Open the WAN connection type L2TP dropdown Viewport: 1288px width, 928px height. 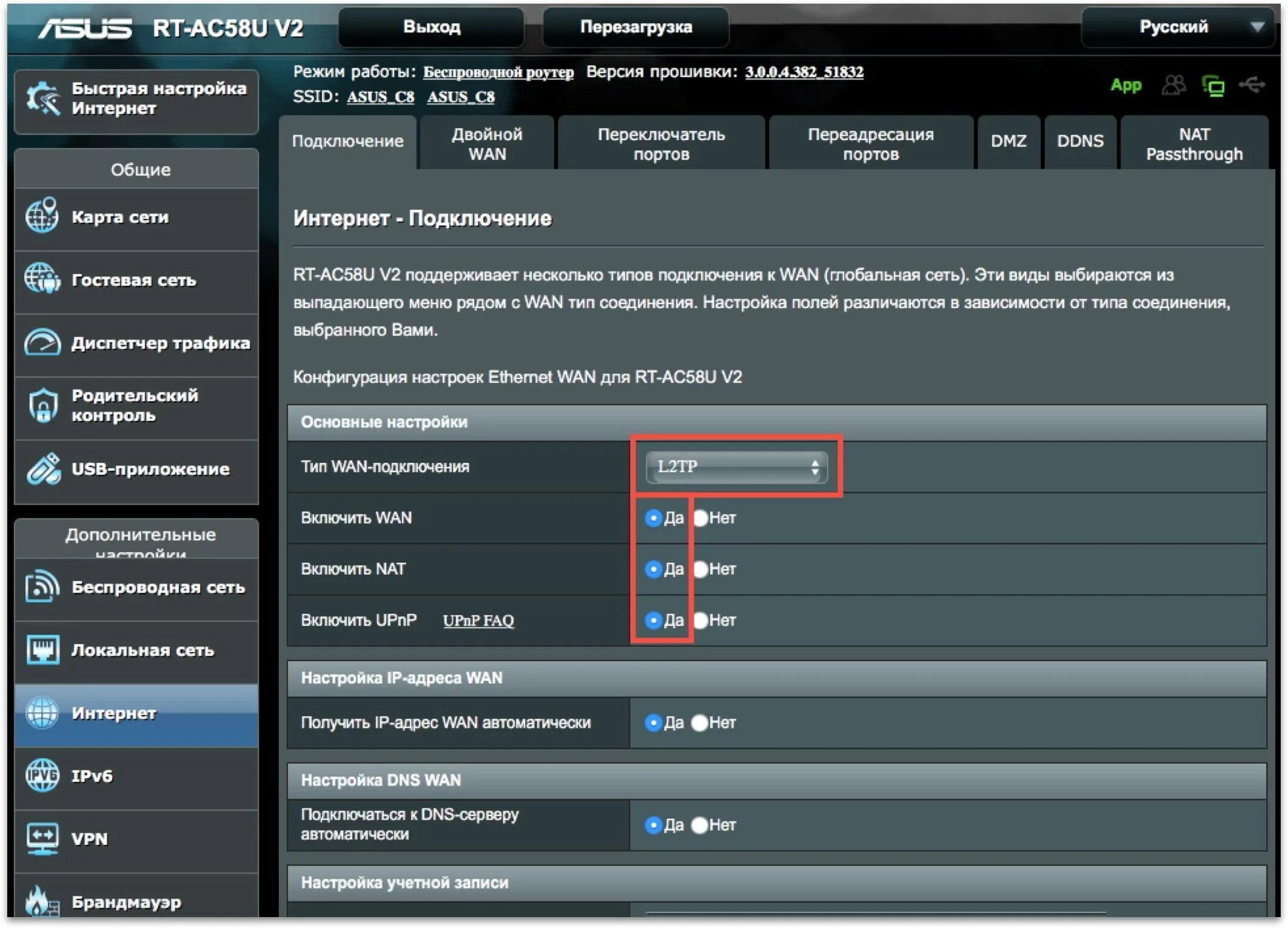[x=736, y=466]
